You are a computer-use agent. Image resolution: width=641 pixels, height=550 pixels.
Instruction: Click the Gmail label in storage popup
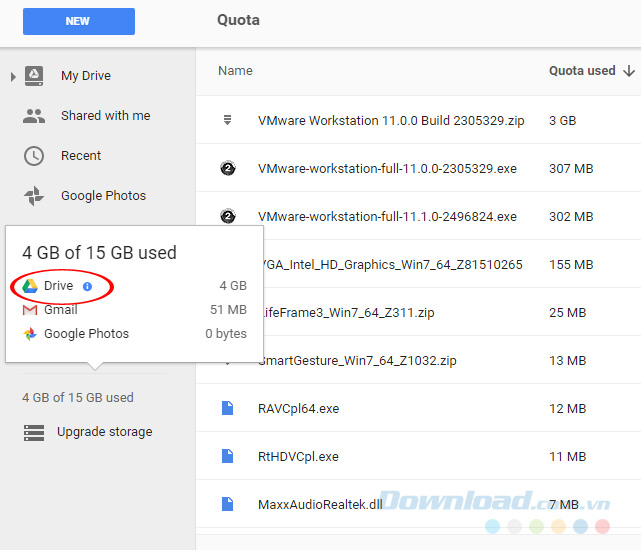click(x=61, y=310)
